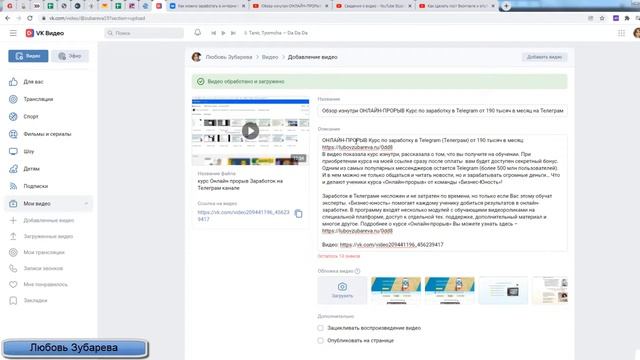Skip to the previous track in the header player

pyautogui.click(x=213, y=33)
